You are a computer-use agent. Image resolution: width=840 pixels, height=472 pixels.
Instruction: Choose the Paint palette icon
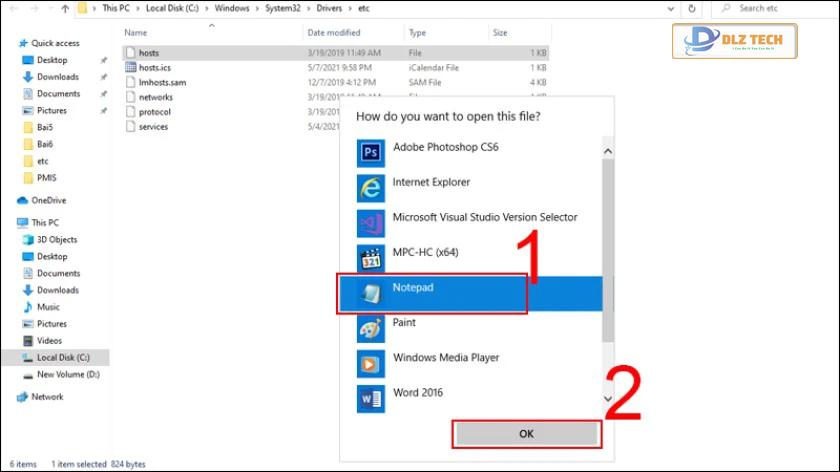tap(371, 328)
